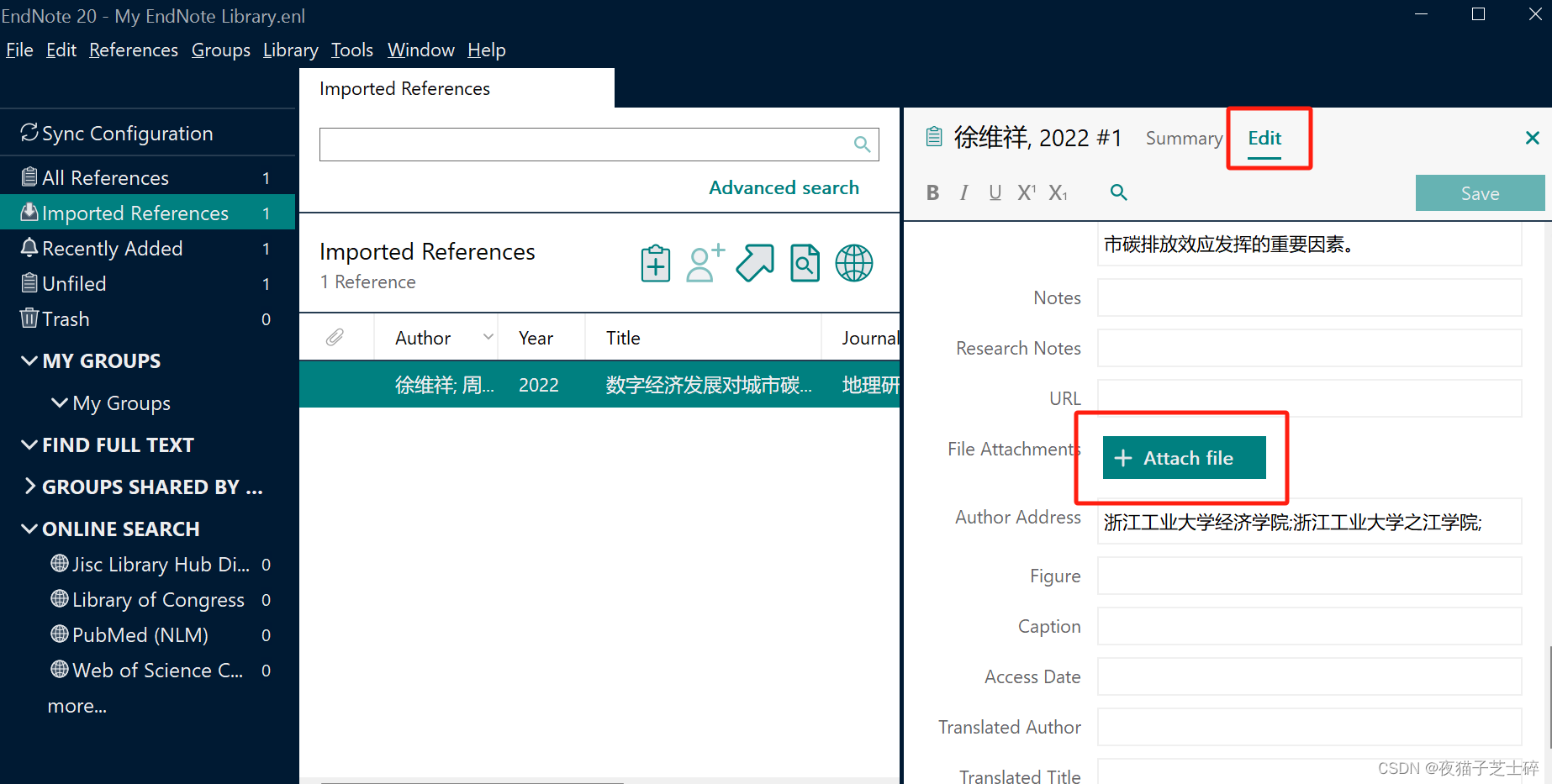Select PubMed (NLM) online search
This screenshot has width=1552, height=784.
pyautogui.click(x=160, y=634)
